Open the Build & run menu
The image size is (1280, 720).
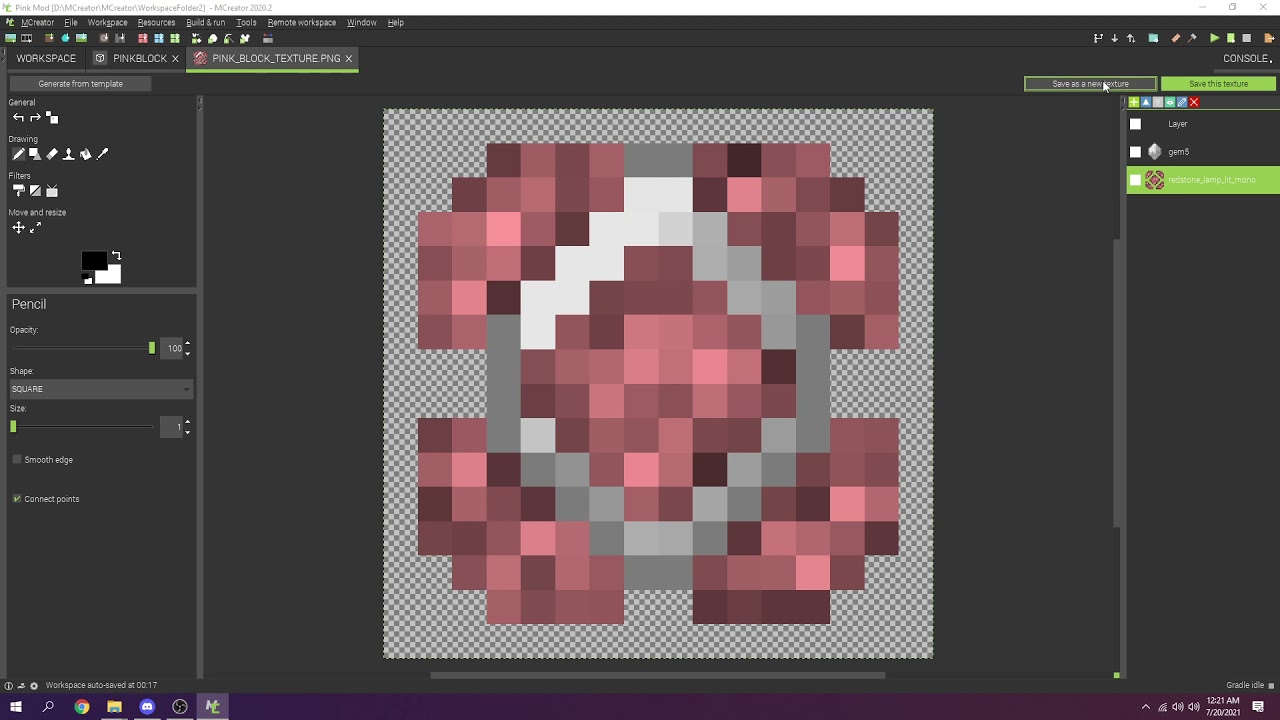click(x=206, y=22)
